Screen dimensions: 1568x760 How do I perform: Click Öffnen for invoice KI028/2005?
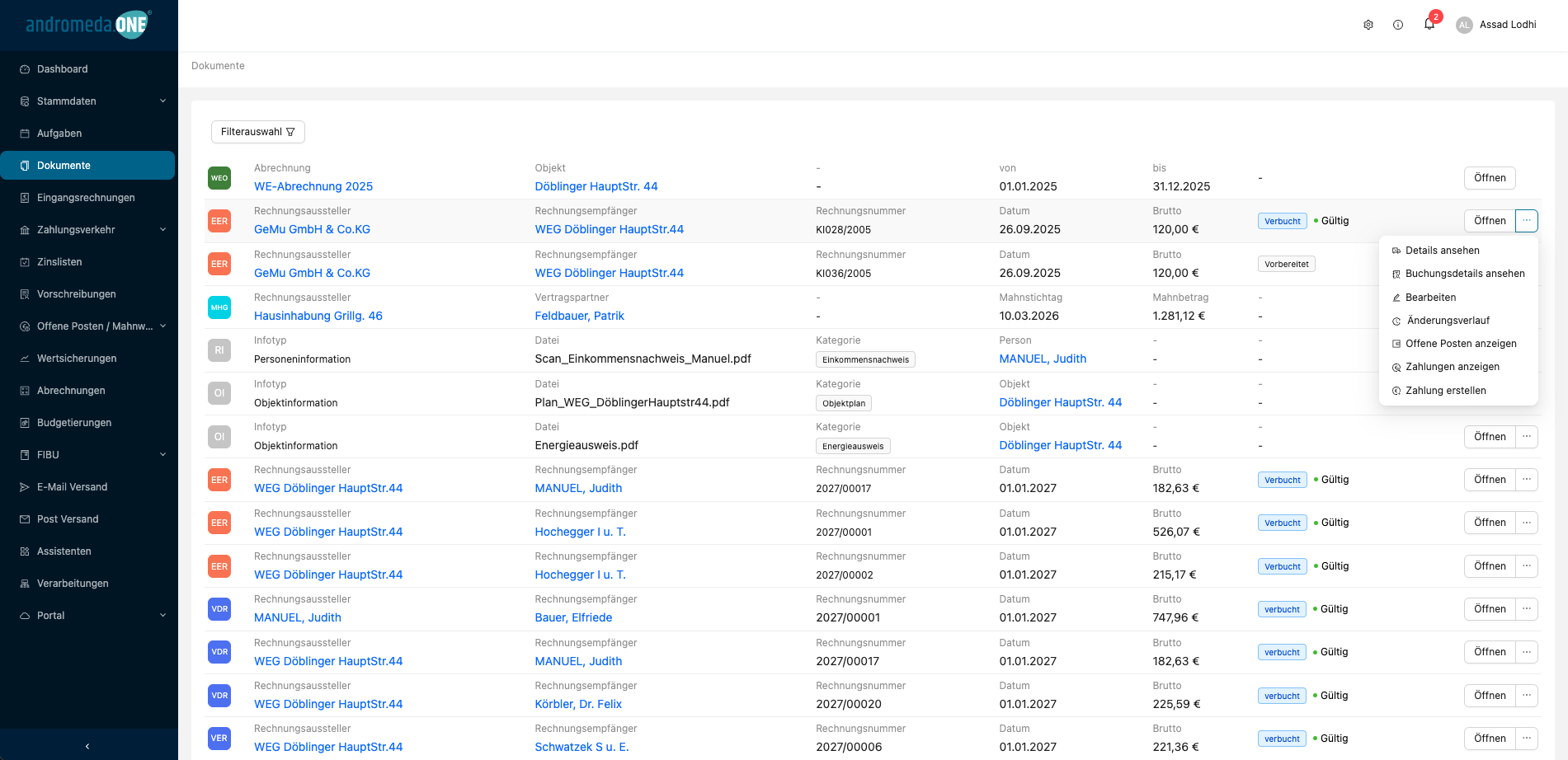(1490, 221)
